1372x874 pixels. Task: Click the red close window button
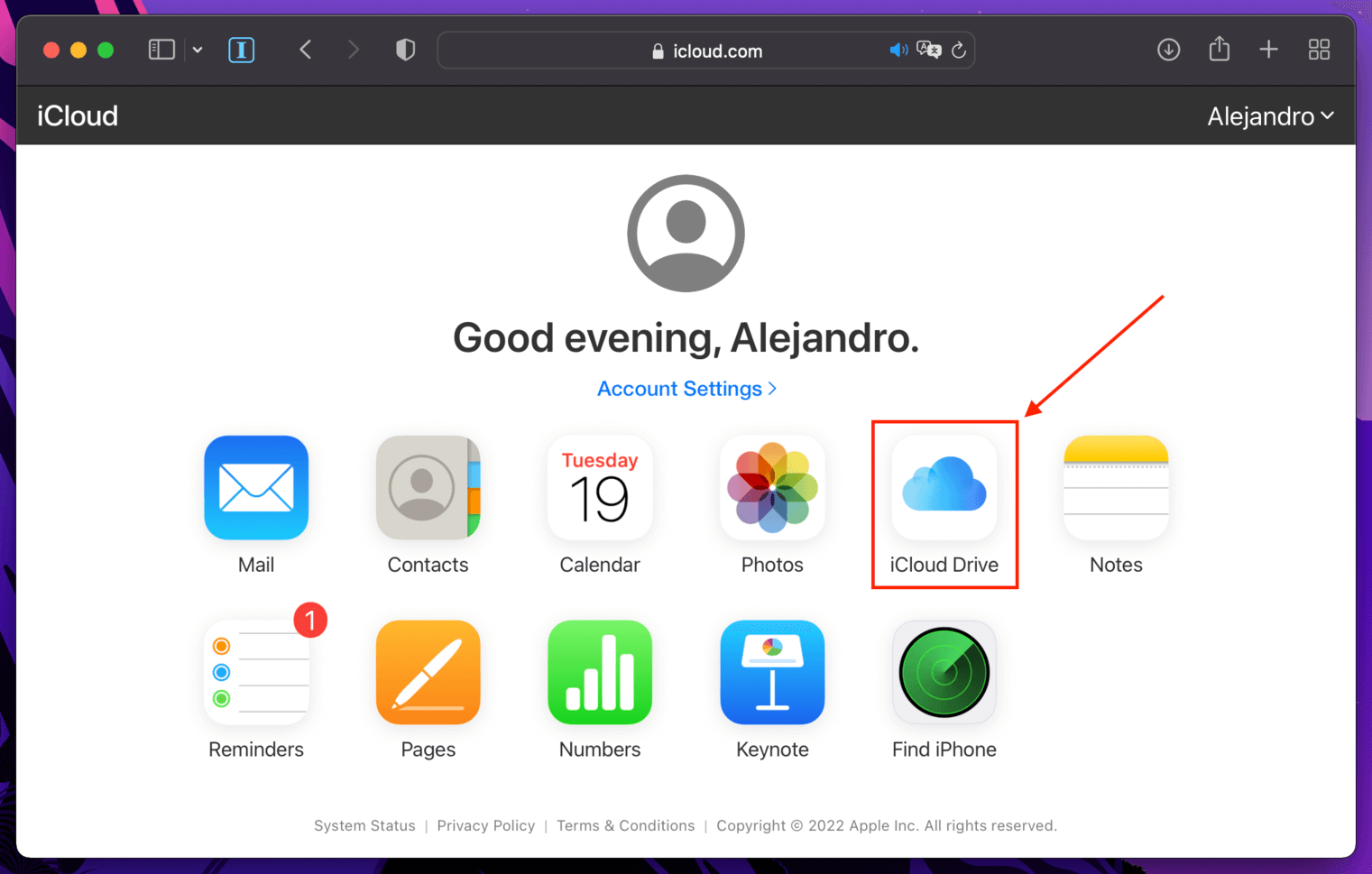[x=51, y=50]
